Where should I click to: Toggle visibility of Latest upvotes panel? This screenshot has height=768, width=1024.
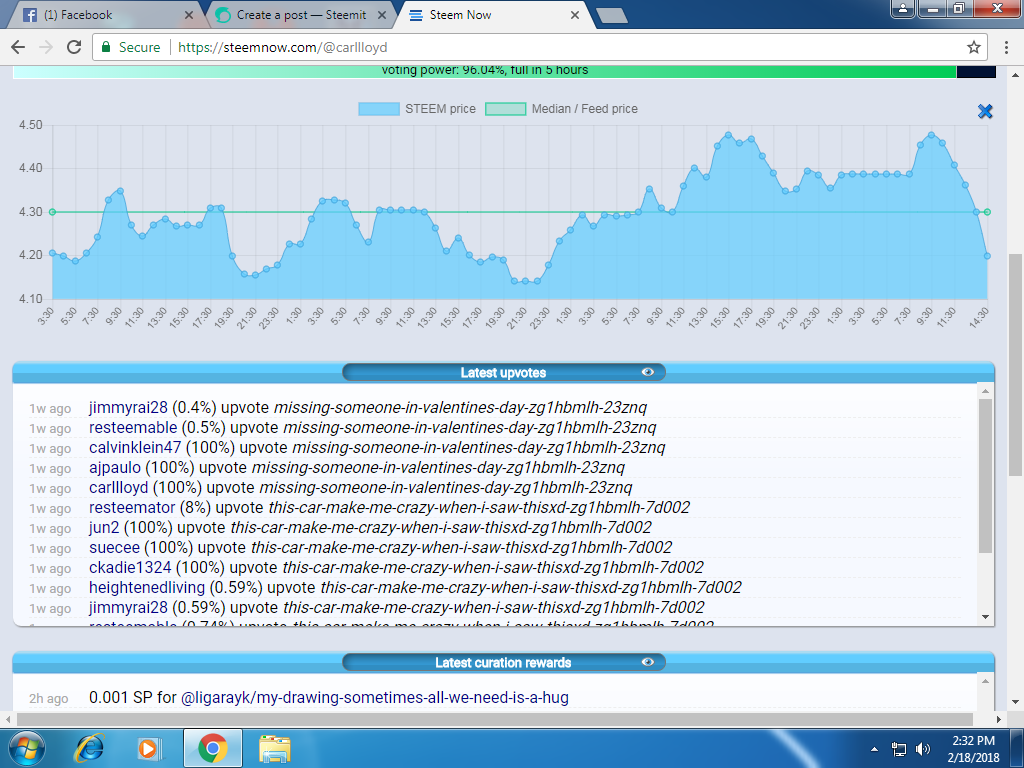[x=647, y=372]
